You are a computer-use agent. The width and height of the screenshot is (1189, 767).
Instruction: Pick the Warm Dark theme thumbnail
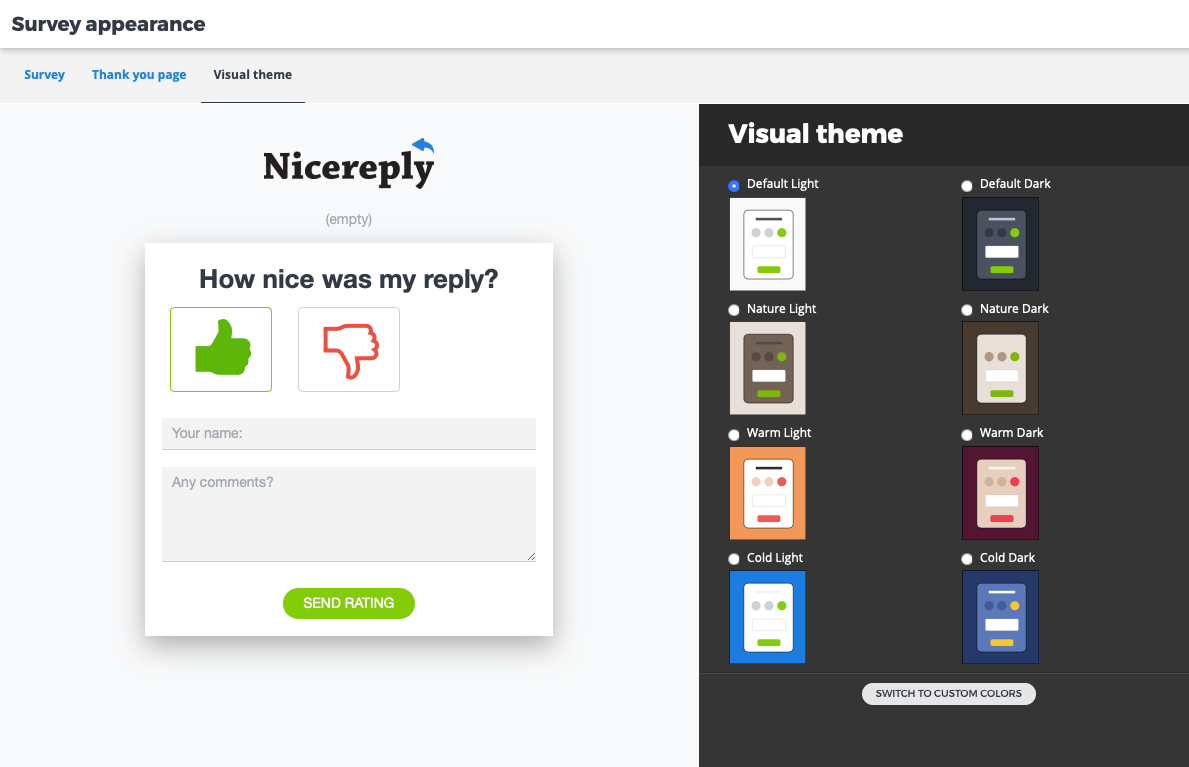coord(1000,493)
